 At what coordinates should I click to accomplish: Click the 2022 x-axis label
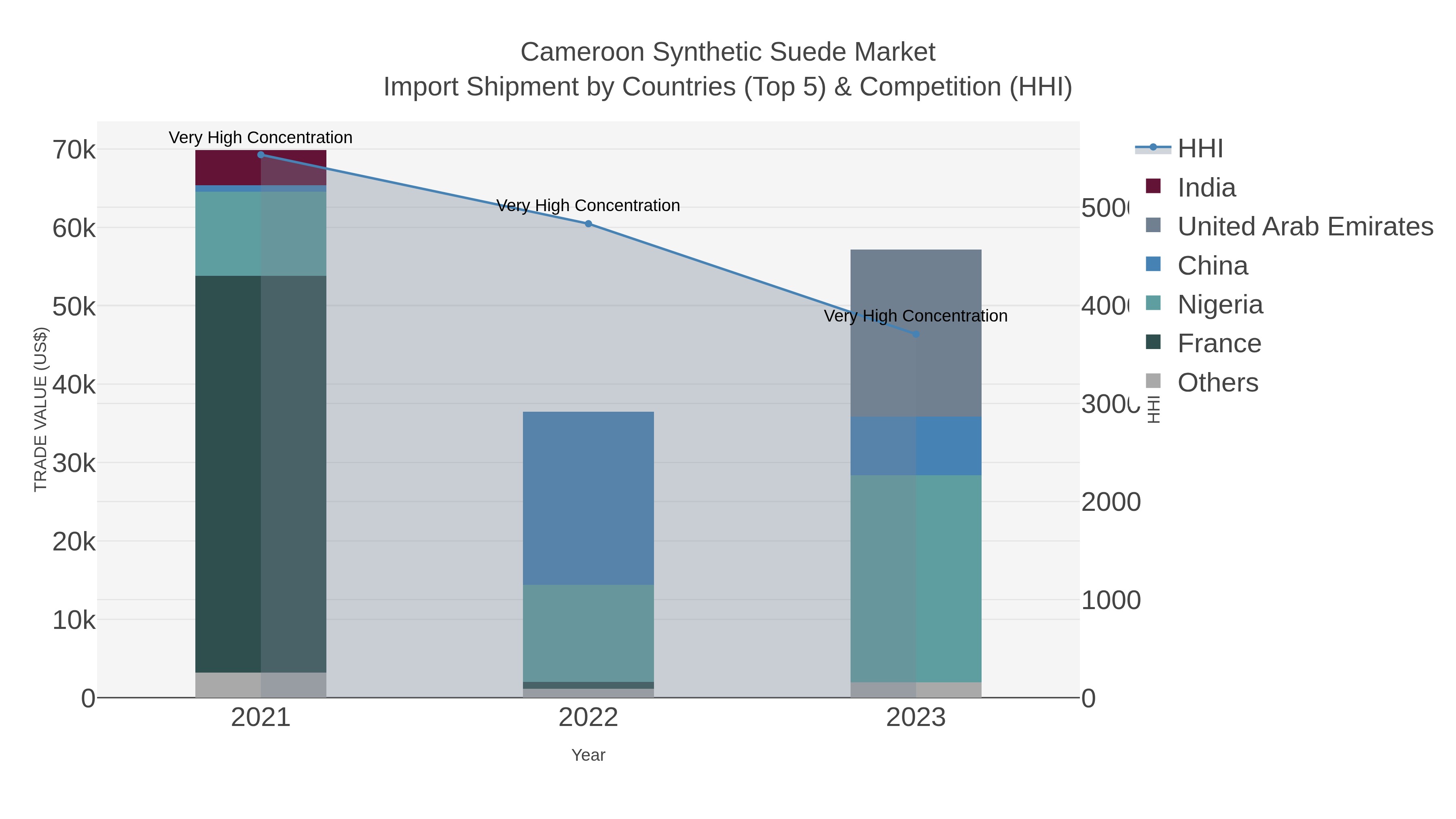pos(588,718)
